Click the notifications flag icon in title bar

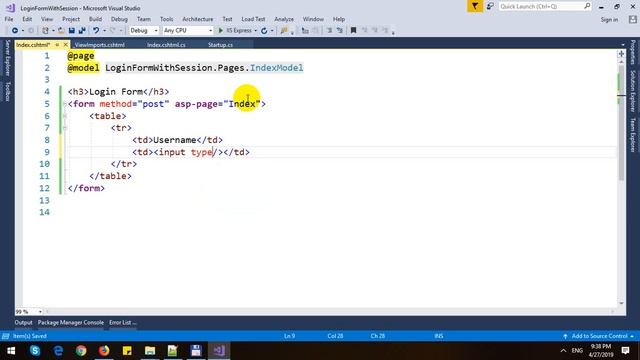475,6
